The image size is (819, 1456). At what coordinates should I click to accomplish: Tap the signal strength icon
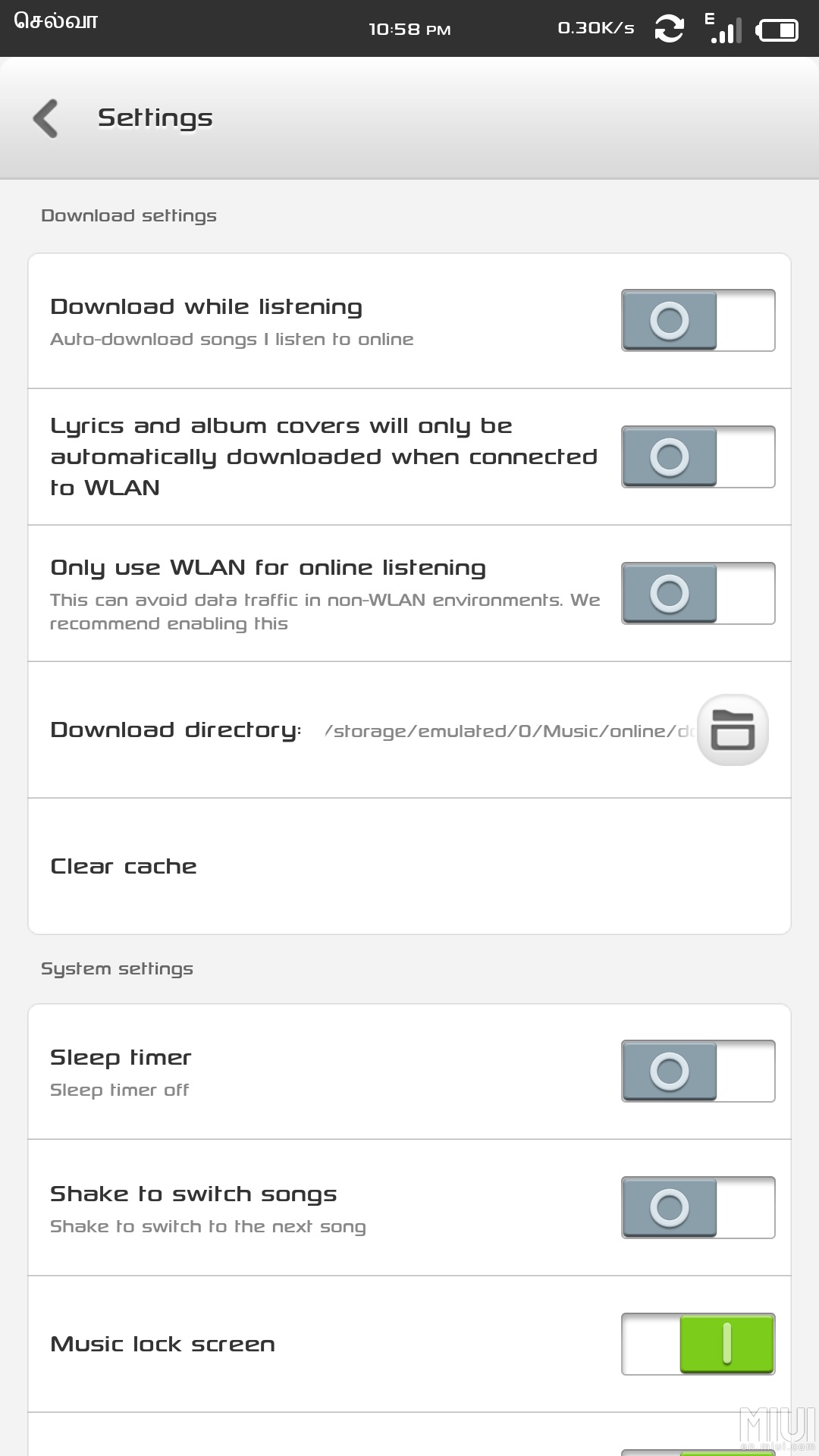point(723,28)
